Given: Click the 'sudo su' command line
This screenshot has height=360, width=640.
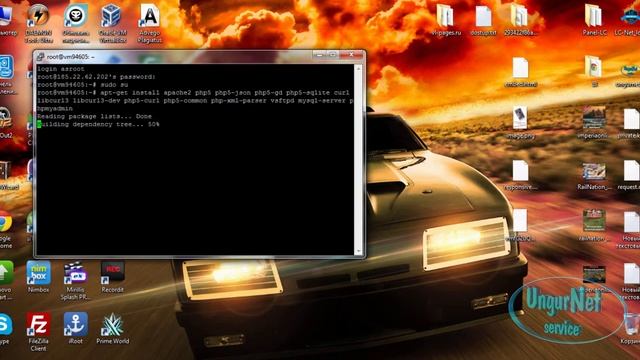Looking at the screenshot, I should click(x=82, y=85).
